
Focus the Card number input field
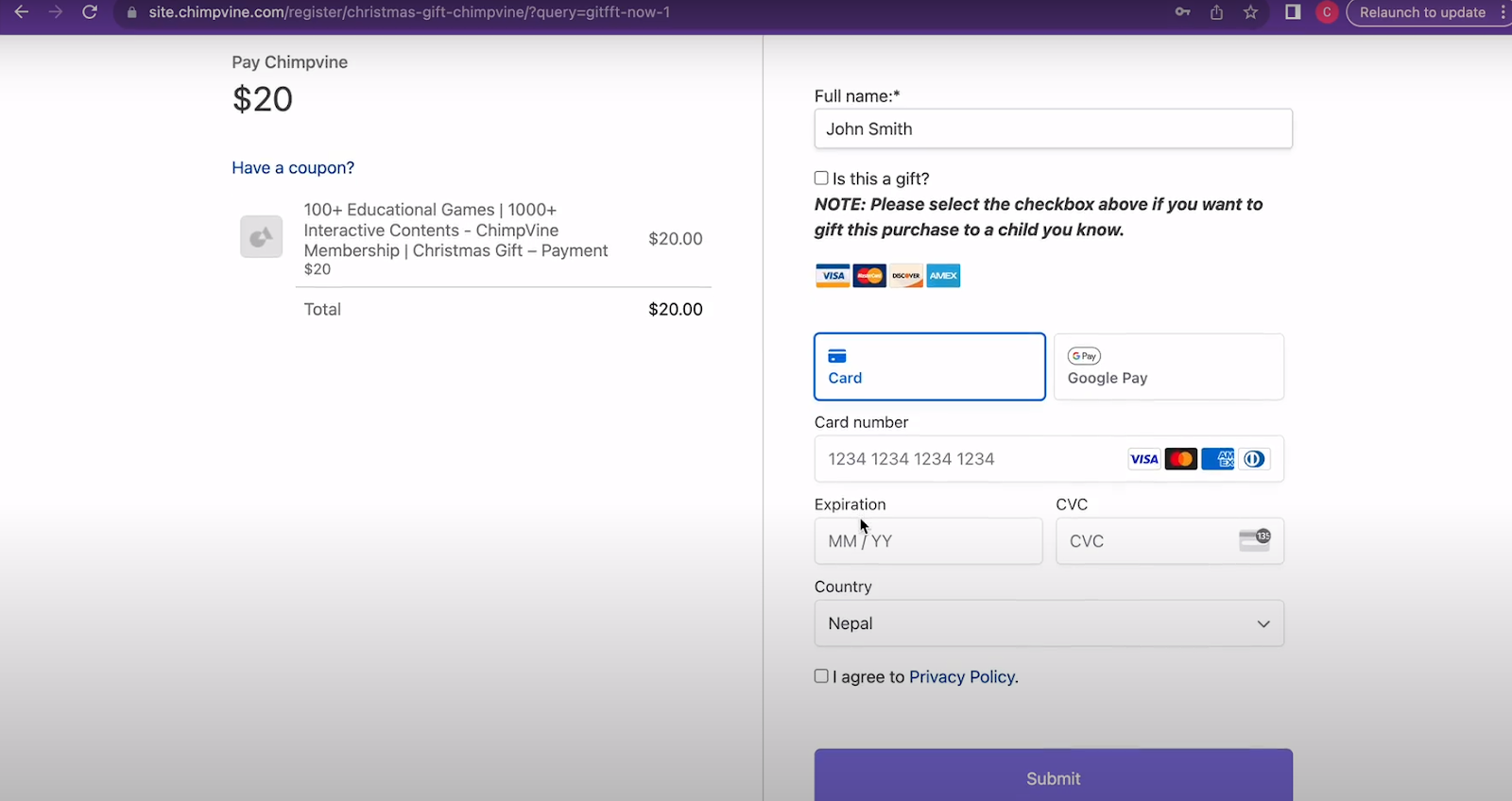1049,459
